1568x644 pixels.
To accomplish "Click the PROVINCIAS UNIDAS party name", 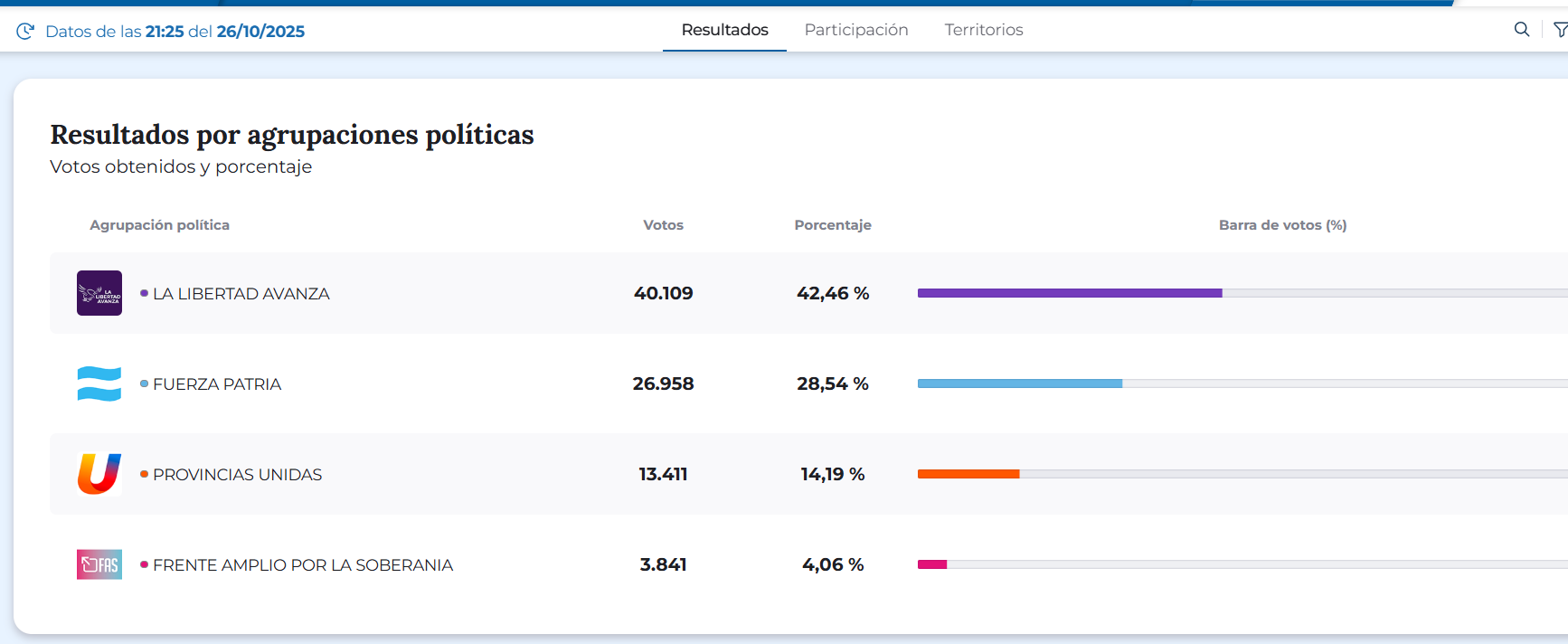I will [x=237, y=475].
